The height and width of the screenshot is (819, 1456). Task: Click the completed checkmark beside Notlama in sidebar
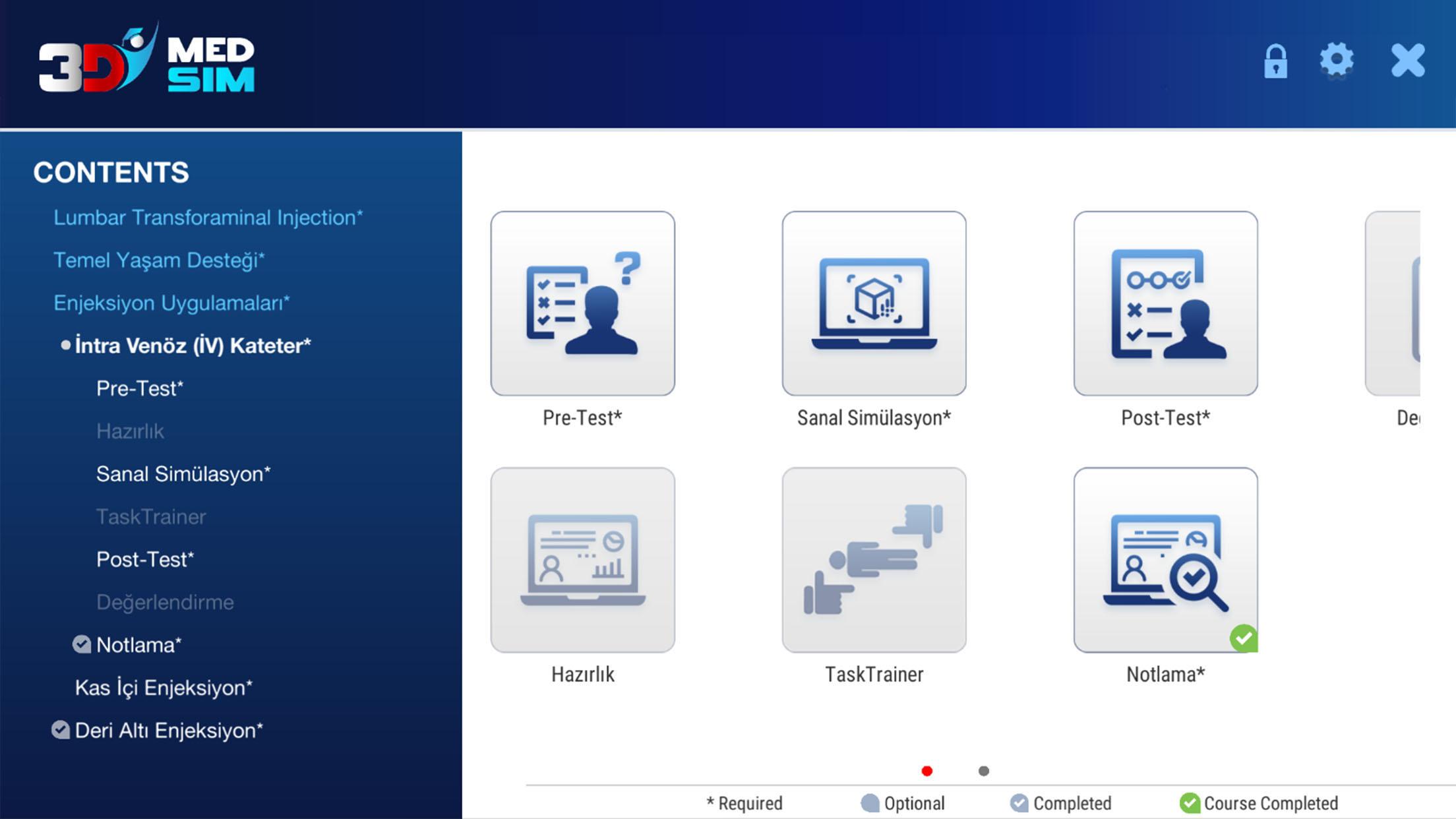(x=82, y=644)
